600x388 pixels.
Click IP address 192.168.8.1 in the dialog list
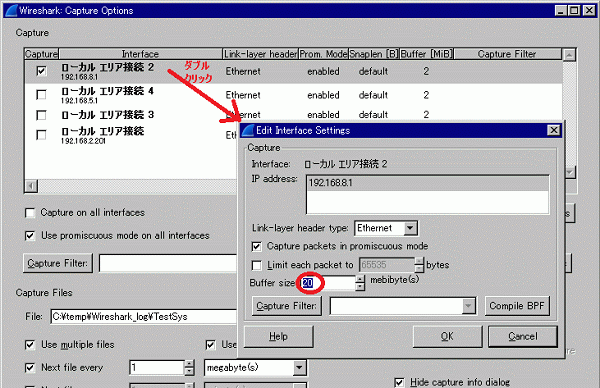[x=427, y=183]
